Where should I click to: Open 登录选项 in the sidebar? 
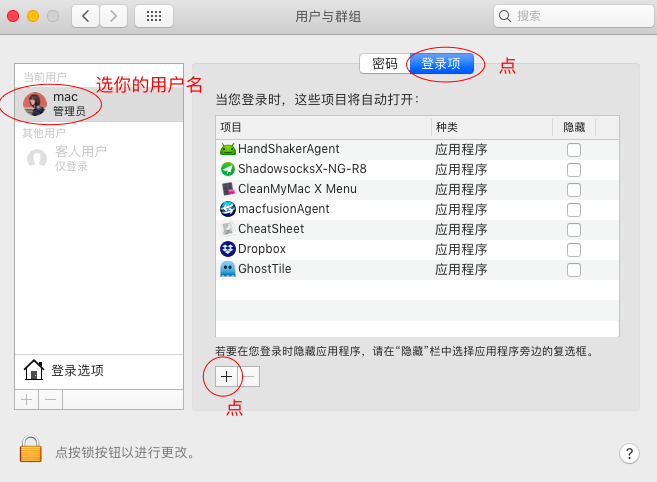tap(77, 371)
